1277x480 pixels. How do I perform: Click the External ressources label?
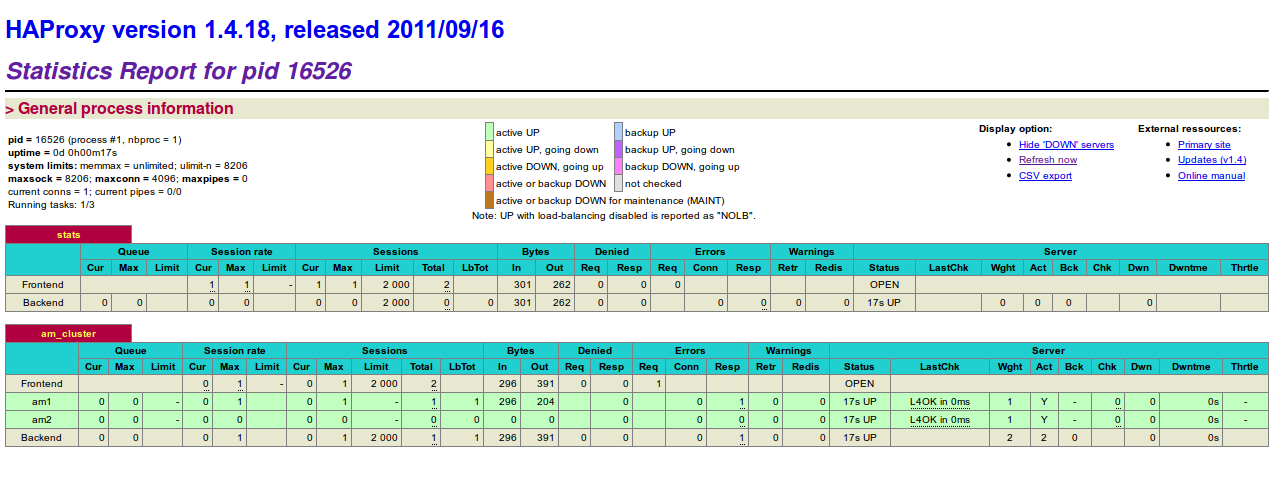pyautogui.click(x=1189, y=129)
